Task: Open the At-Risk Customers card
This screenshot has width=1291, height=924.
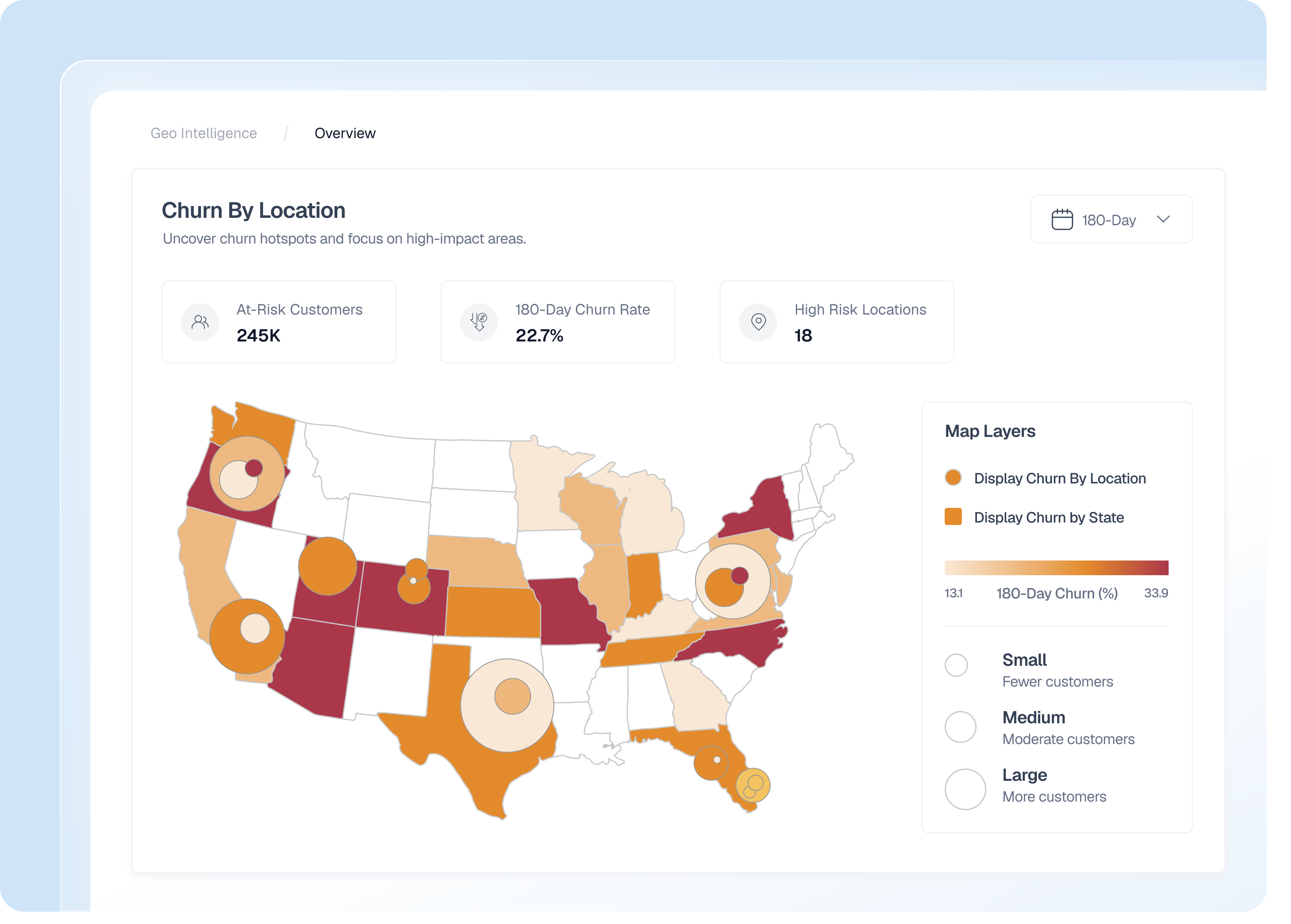Action: point(279,322)
